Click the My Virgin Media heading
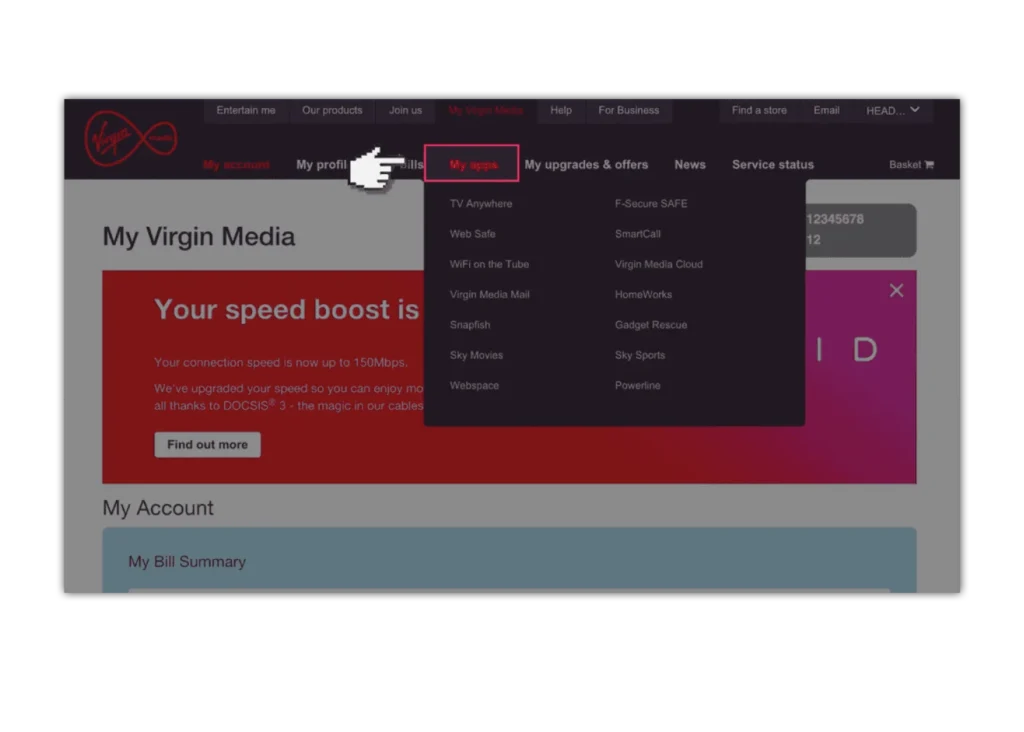This screenshot has width=1024, height=732. pyautogui.click(x=199, y=236)
